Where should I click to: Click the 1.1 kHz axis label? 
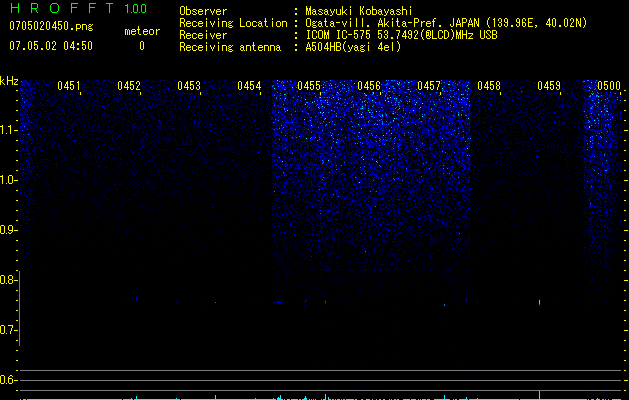[x=8, y=130]
